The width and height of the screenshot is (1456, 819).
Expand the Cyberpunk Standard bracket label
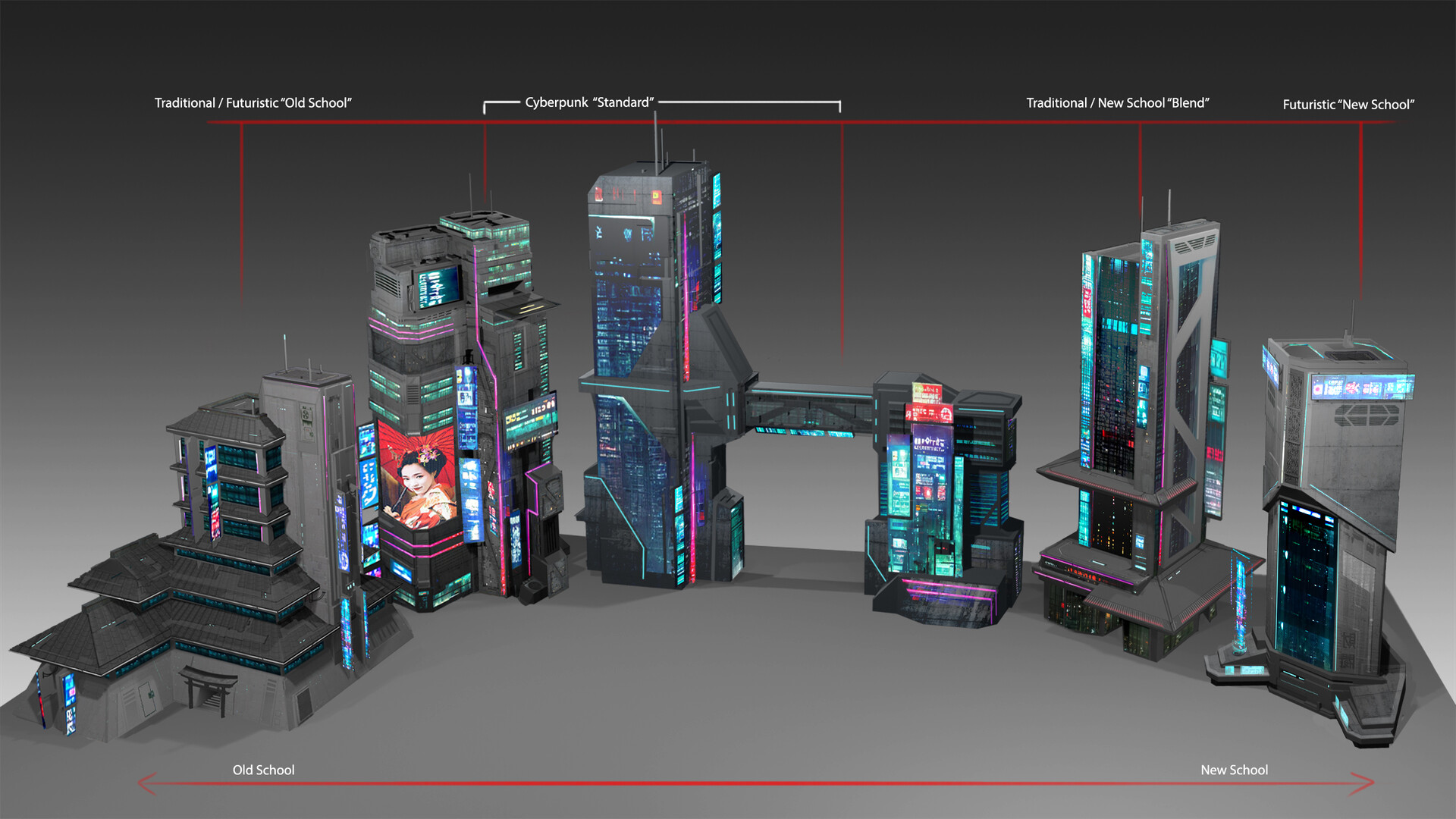590,102
